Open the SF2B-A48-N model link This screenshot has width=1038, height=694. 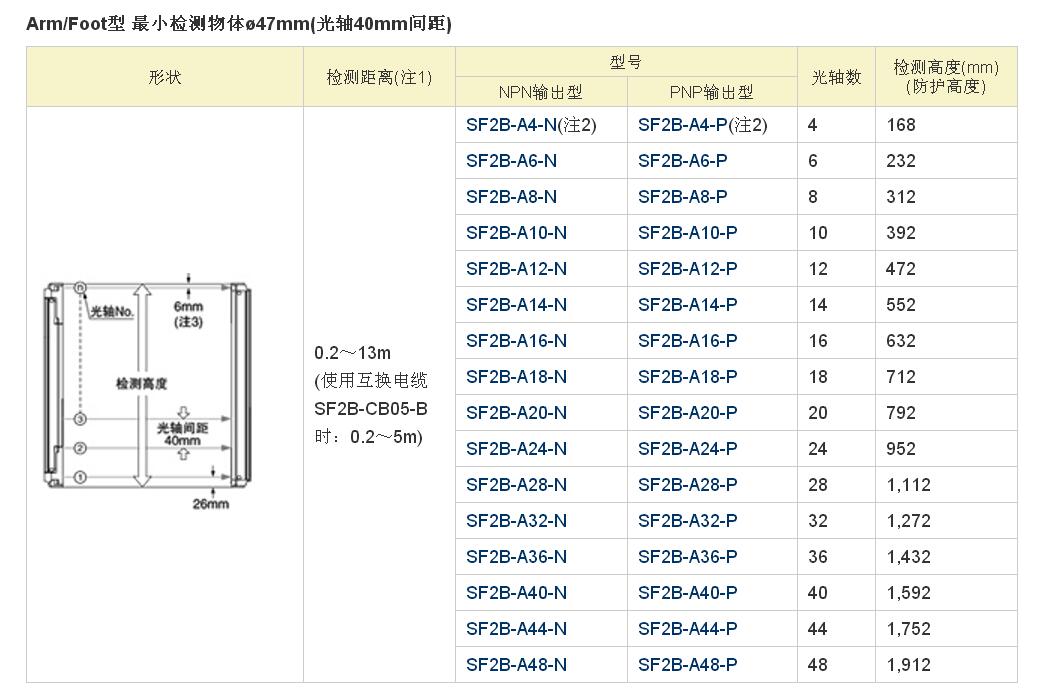(x=516, y=665)
